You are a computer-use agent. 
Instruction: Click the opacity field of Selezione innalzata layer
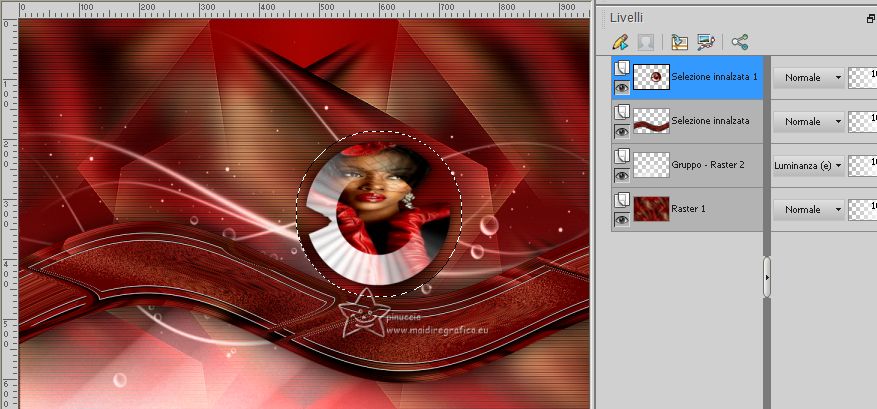pyautogui.click(x=862, y=121)
